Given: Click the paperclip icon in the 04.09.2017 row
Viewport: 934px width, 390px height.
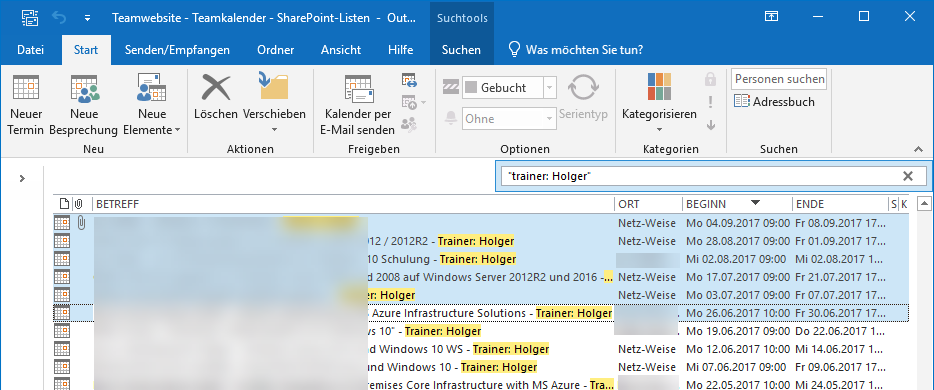Looking at the screenshot, I should pos(82,223).
